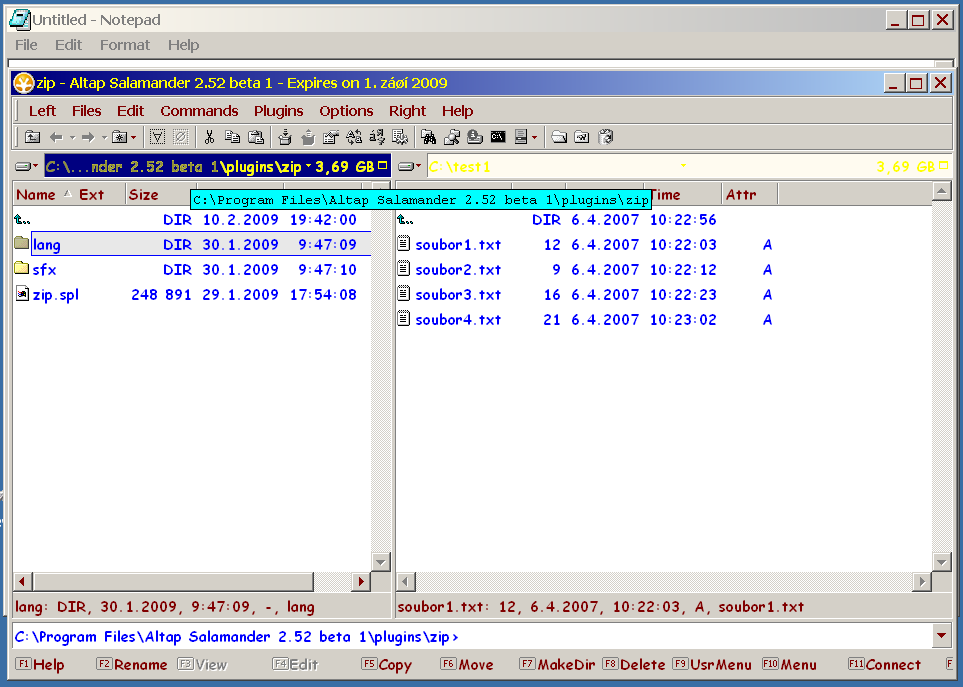Click the F5 Copy button

coord(387,664)
